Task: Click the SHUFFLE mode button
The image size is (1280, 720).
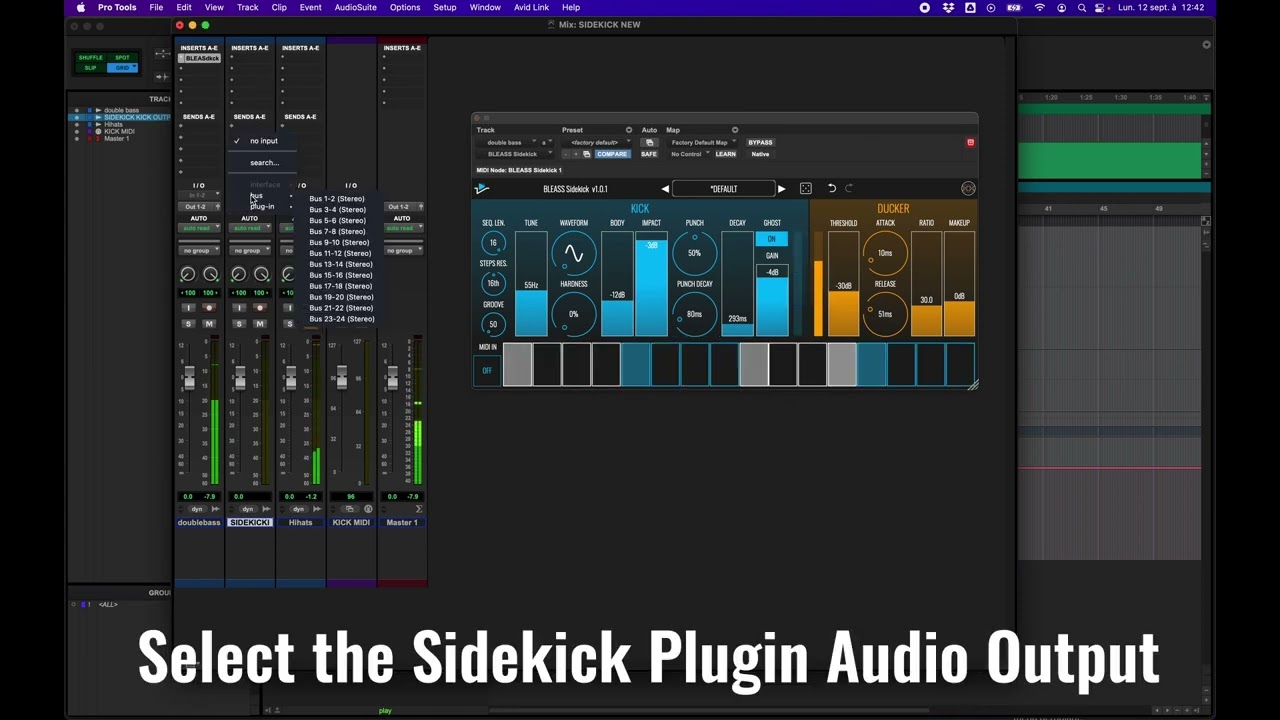Action: click(x=91, y=58)
